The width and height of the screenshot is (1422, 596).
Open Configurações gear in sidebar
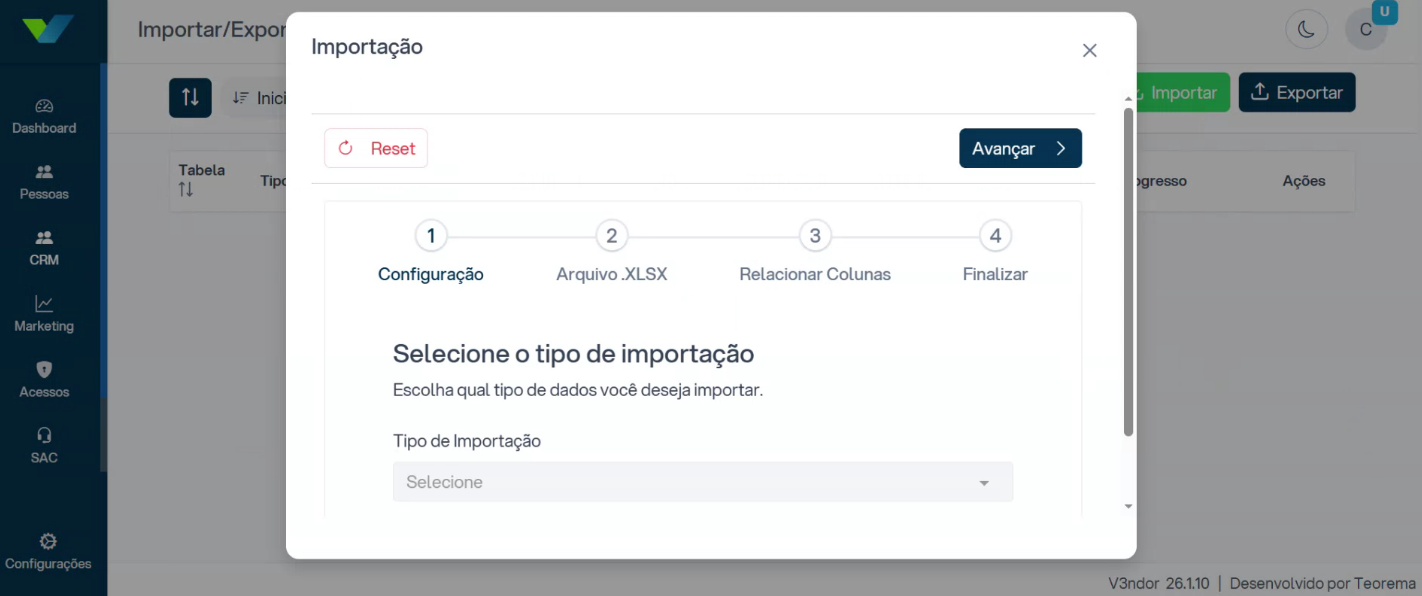click(48, 552)
